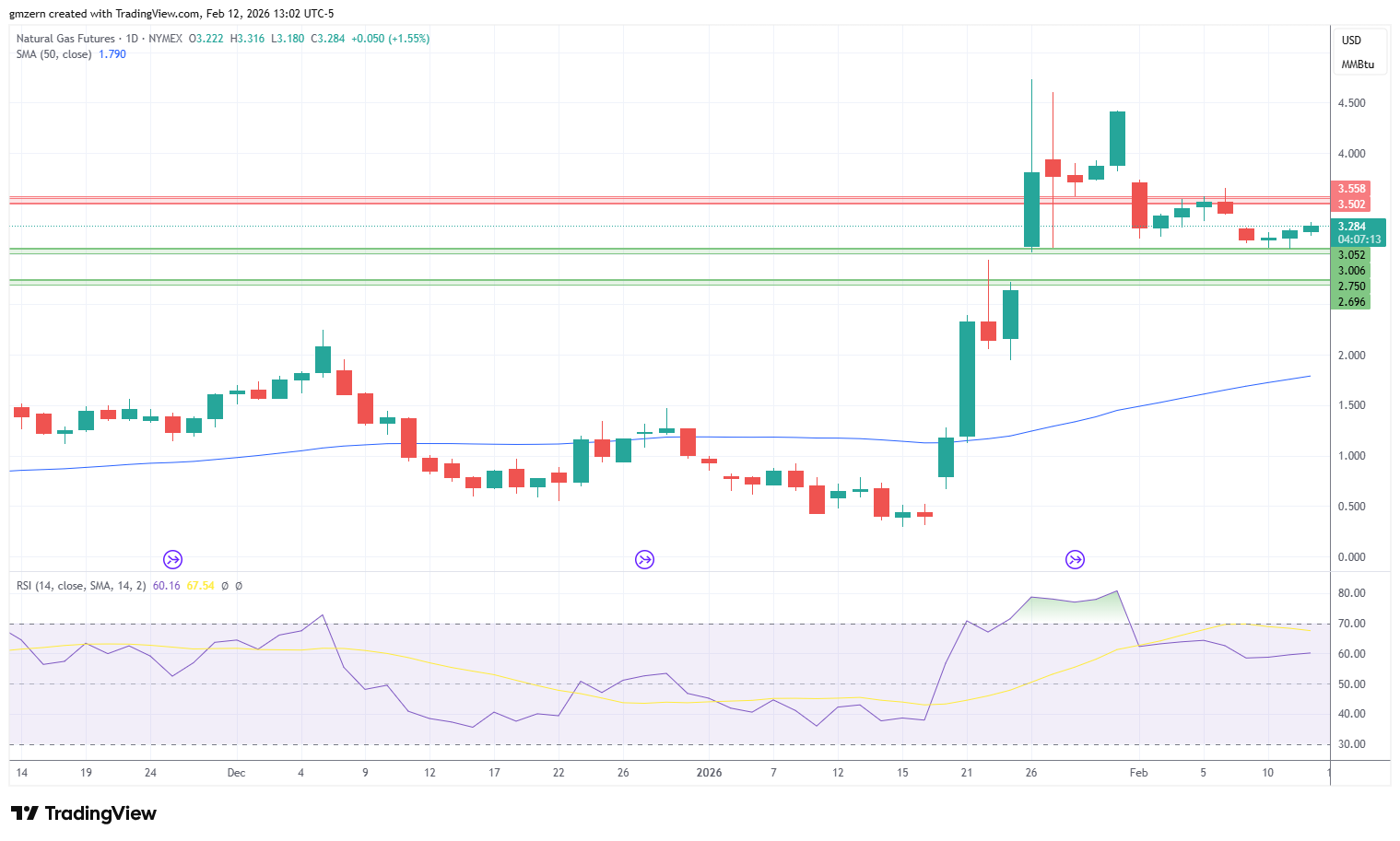Image resolution: width=1400 pixels, height=841 pixels.
Task: Click the 4.000 price axis label
Action: click(x=1352, y=154)
